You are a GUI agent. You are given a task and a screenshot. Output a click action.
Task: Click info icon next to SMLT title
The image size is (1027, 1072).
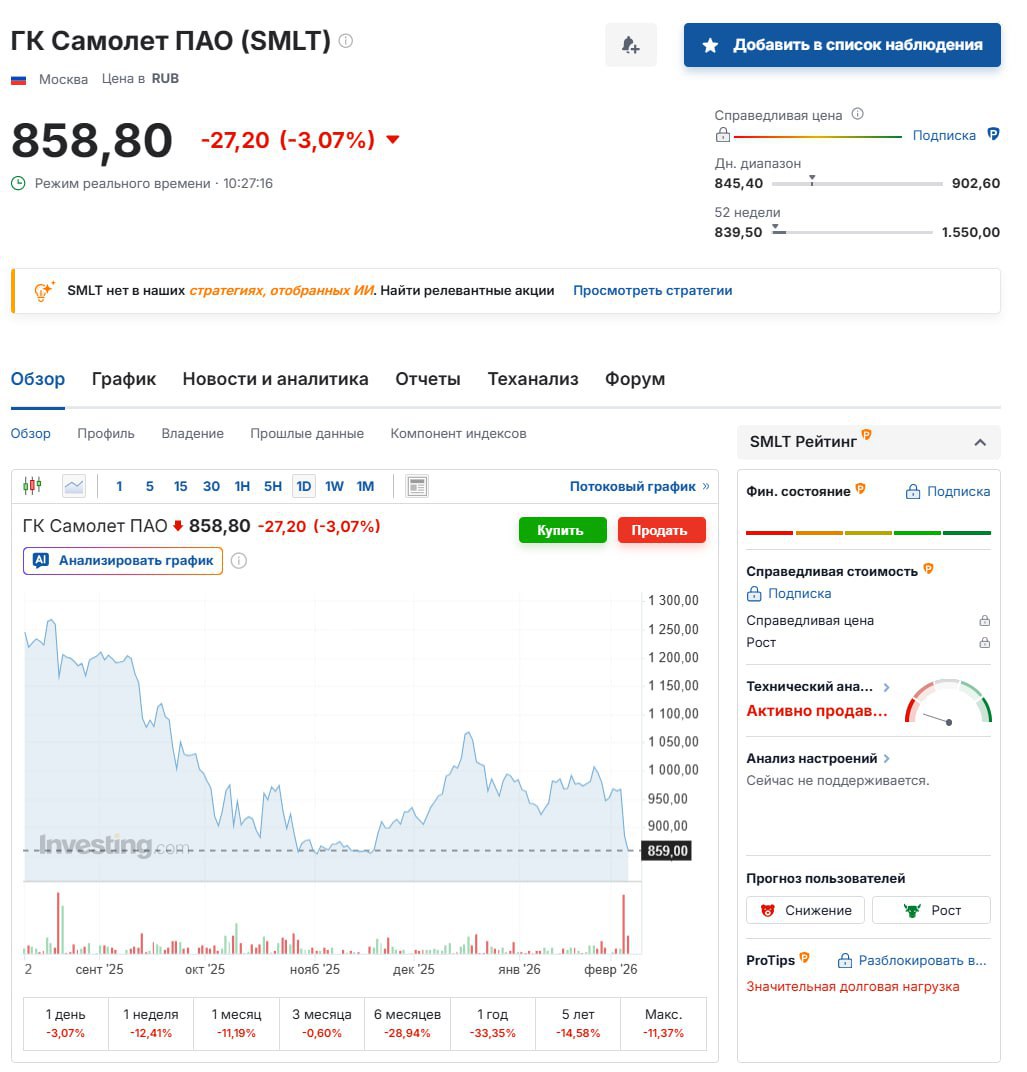pyautogui.click(x=346, y=41)
